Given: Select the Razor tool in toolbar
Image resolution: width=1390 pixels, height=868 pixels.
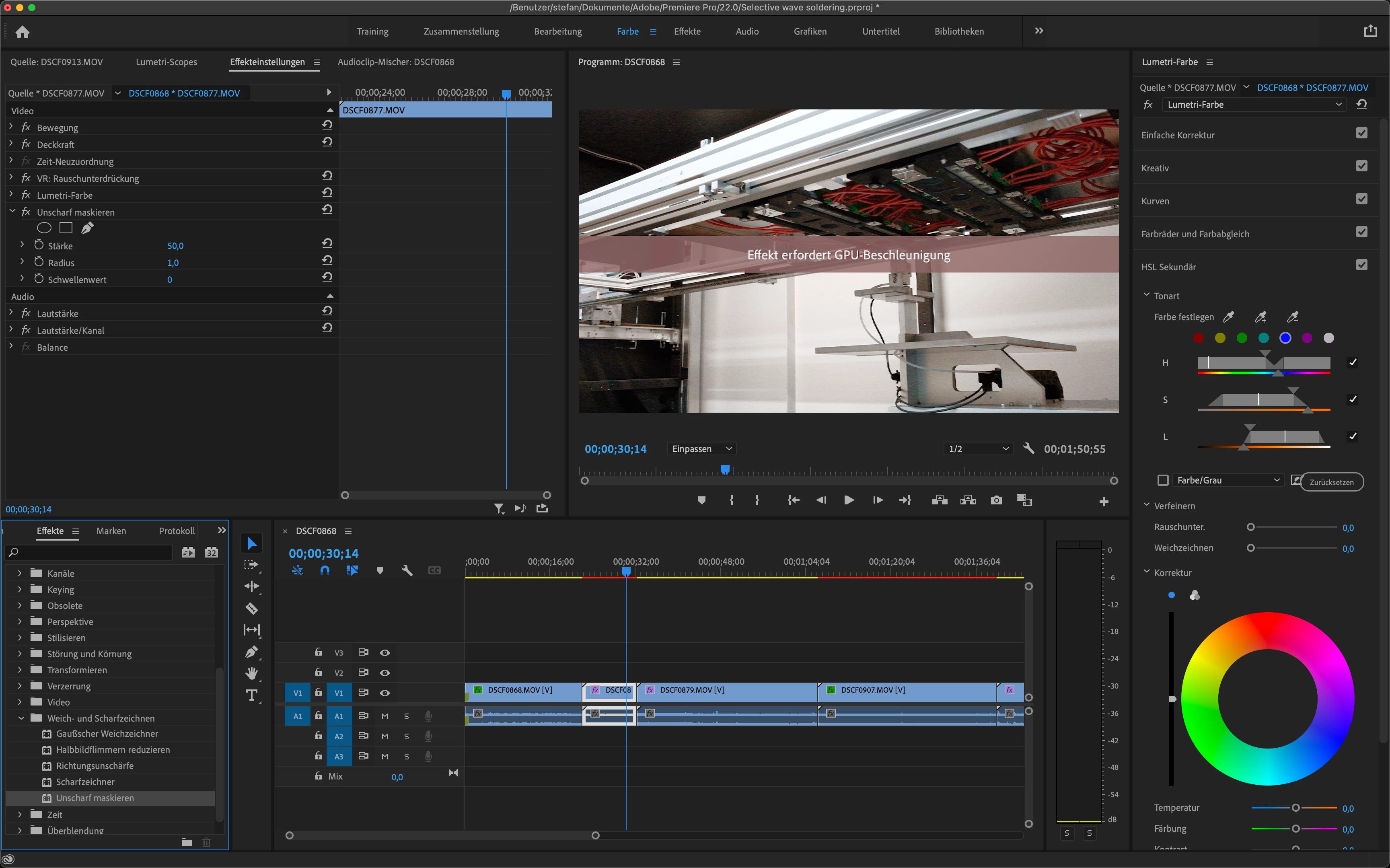Looking at the screenshot, I should 251,609.
